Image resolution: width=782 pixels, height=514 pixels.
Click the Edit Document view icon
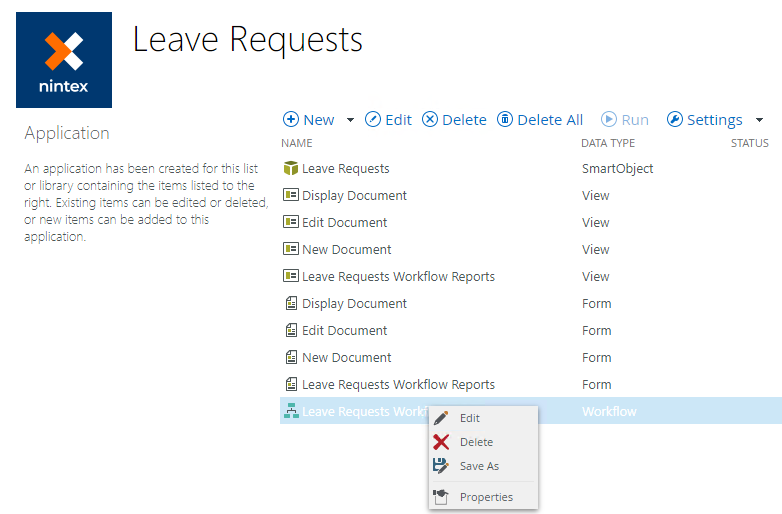(291, 221)
